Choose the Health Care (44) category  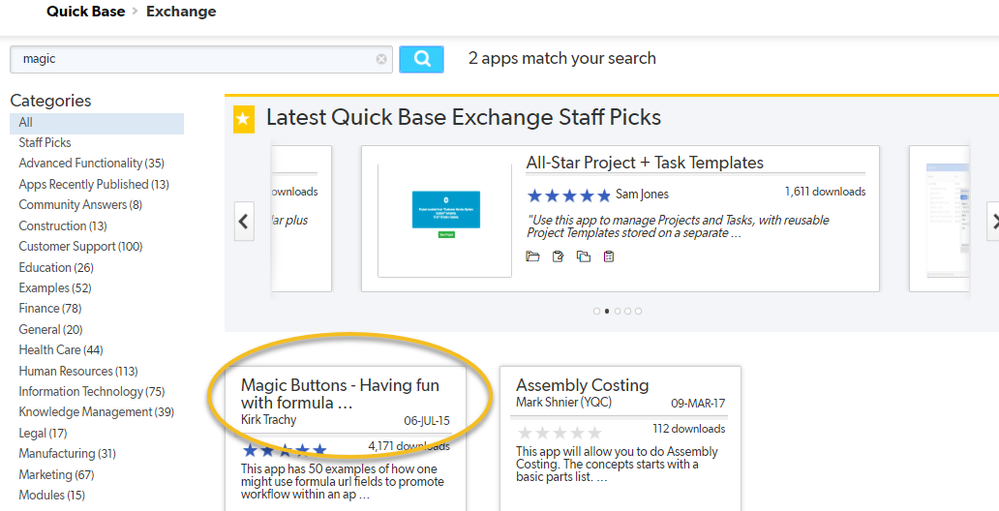pos(61,350)
